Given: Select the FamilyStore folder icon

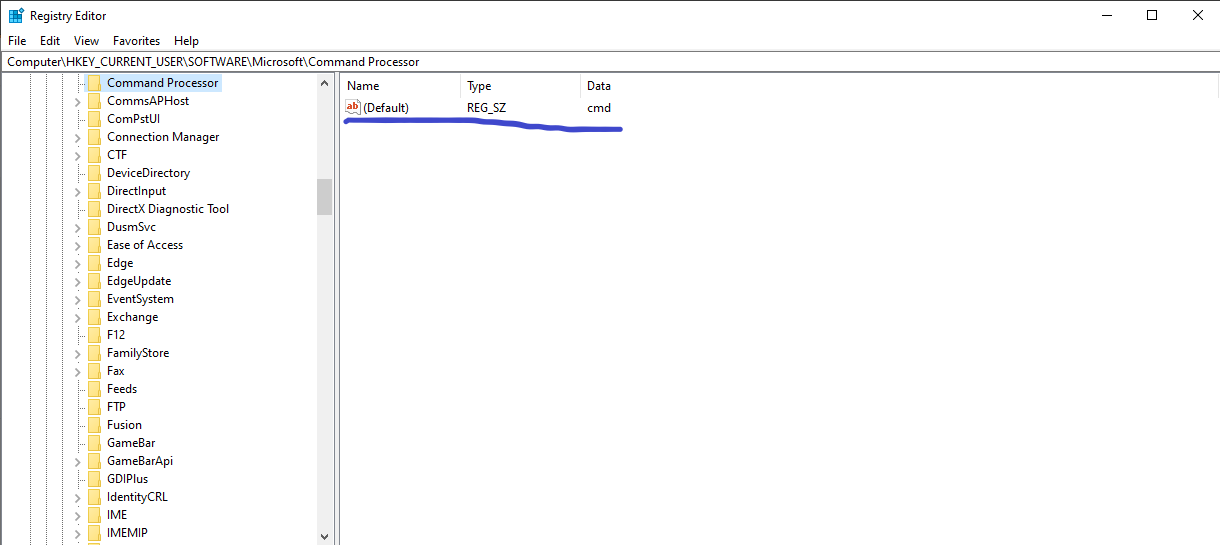Looking at the screenshot, I should [94, 353].
